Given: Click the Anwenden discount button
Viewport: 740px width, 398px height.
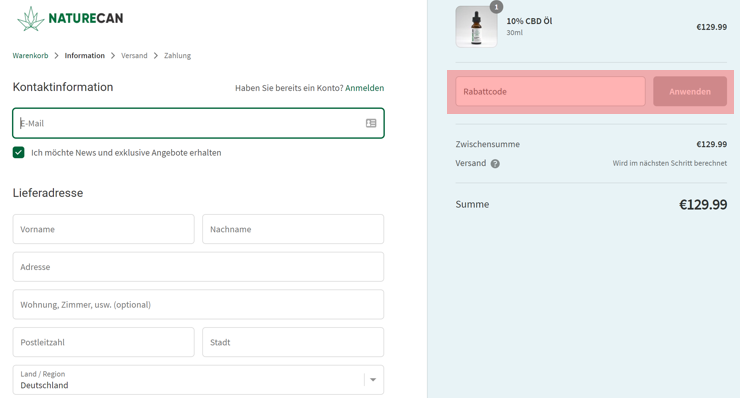Looking at the screenshot, I should pos(690,92).
